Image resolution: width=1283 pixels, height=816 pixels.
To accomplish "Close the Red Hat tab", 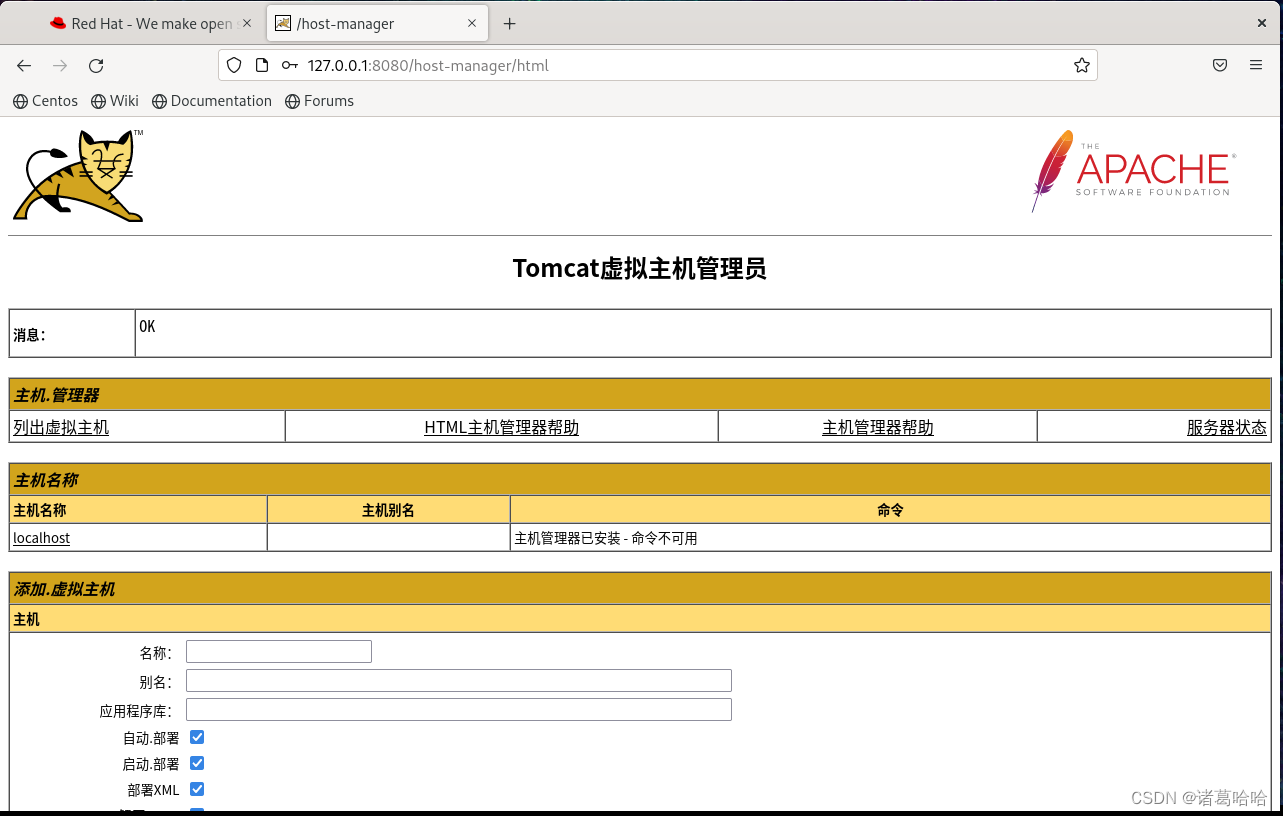I will click(247, 23).
